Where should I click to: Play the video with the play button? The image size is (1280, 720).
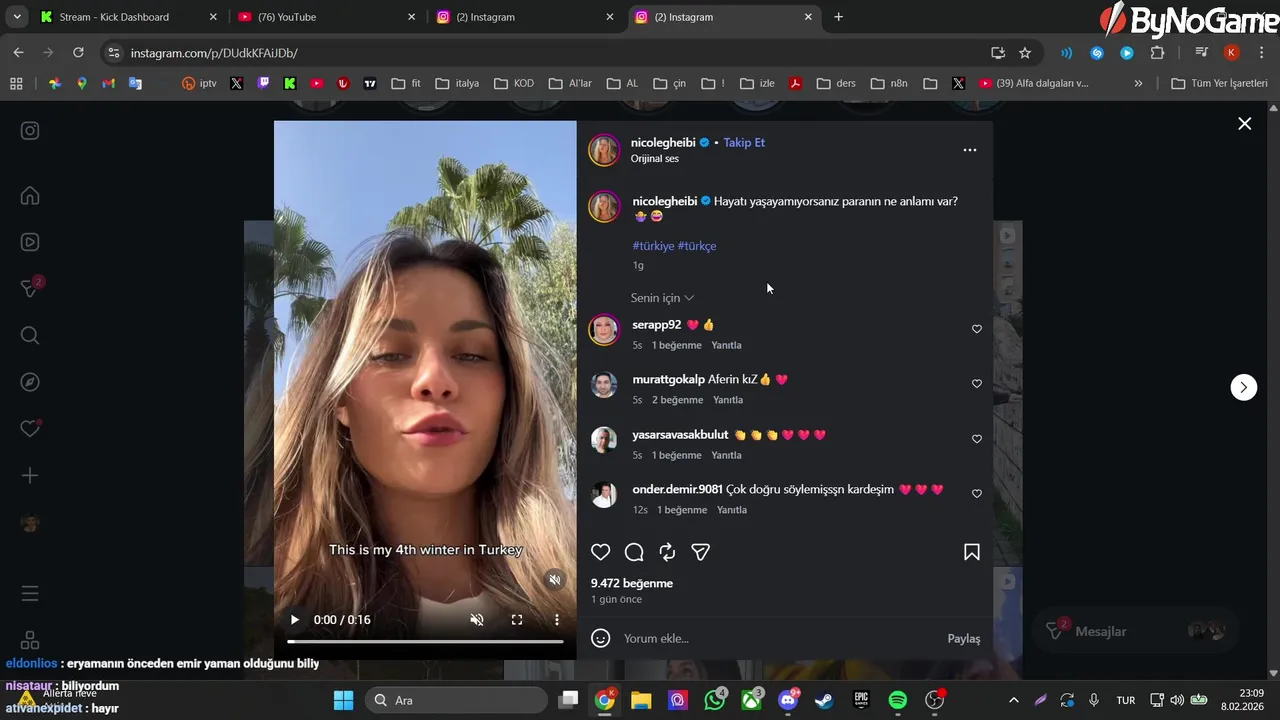(294, 620)
